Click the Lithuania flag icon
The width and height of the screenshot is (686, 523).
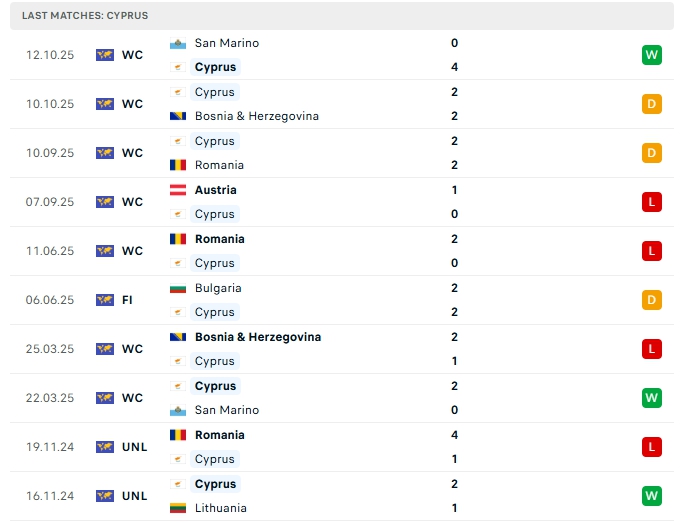178,508
